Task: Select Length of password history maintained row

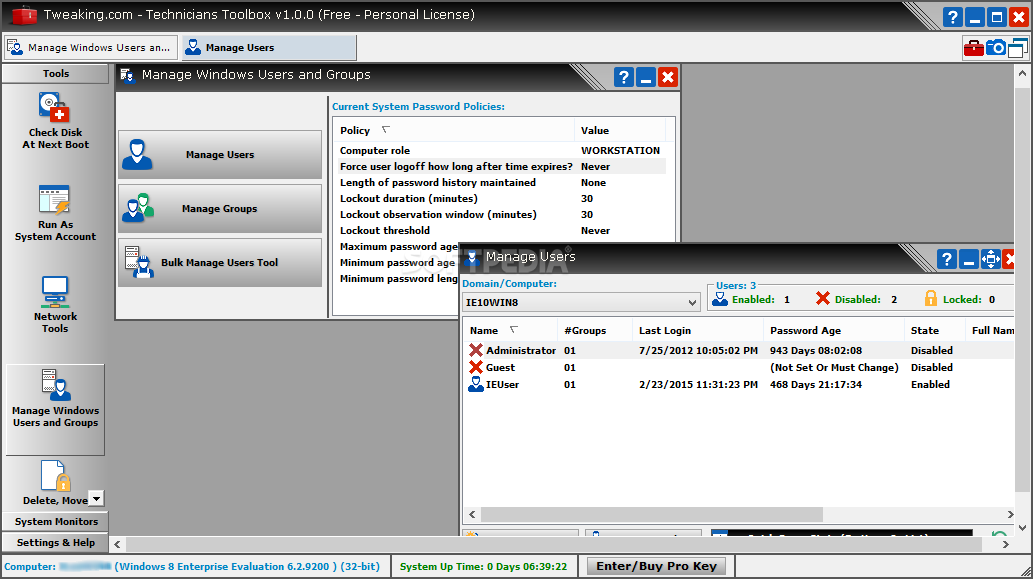Action: pyautogui.click(x=501, y=182)
